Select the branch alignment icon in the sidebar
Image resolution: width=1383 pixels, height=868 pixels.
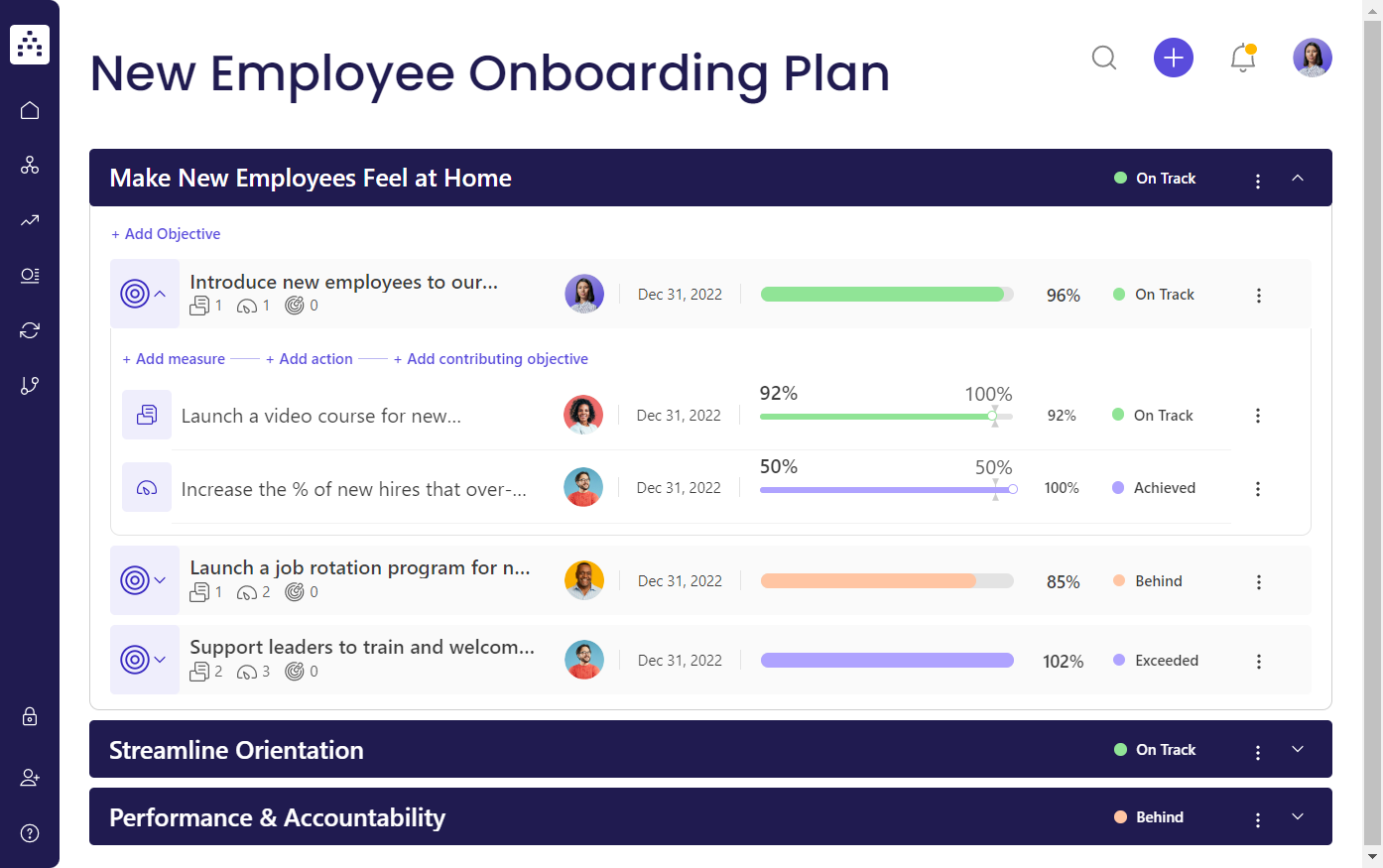click(30, 385)
